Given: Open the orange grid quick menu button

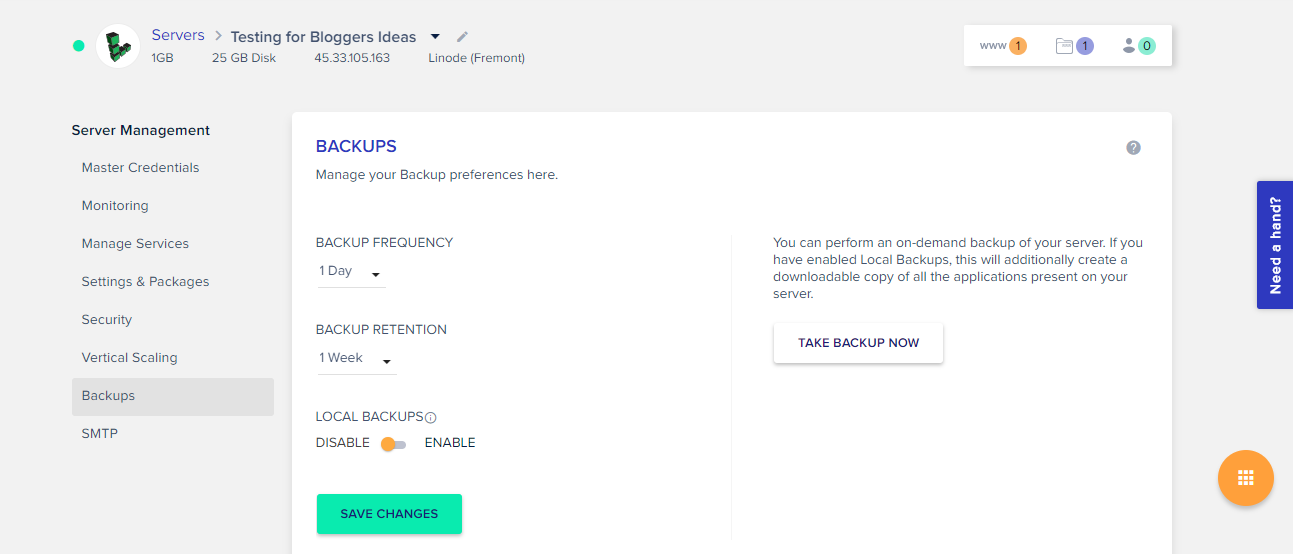Looking at the screenshot, I should tap(1245, 478).
